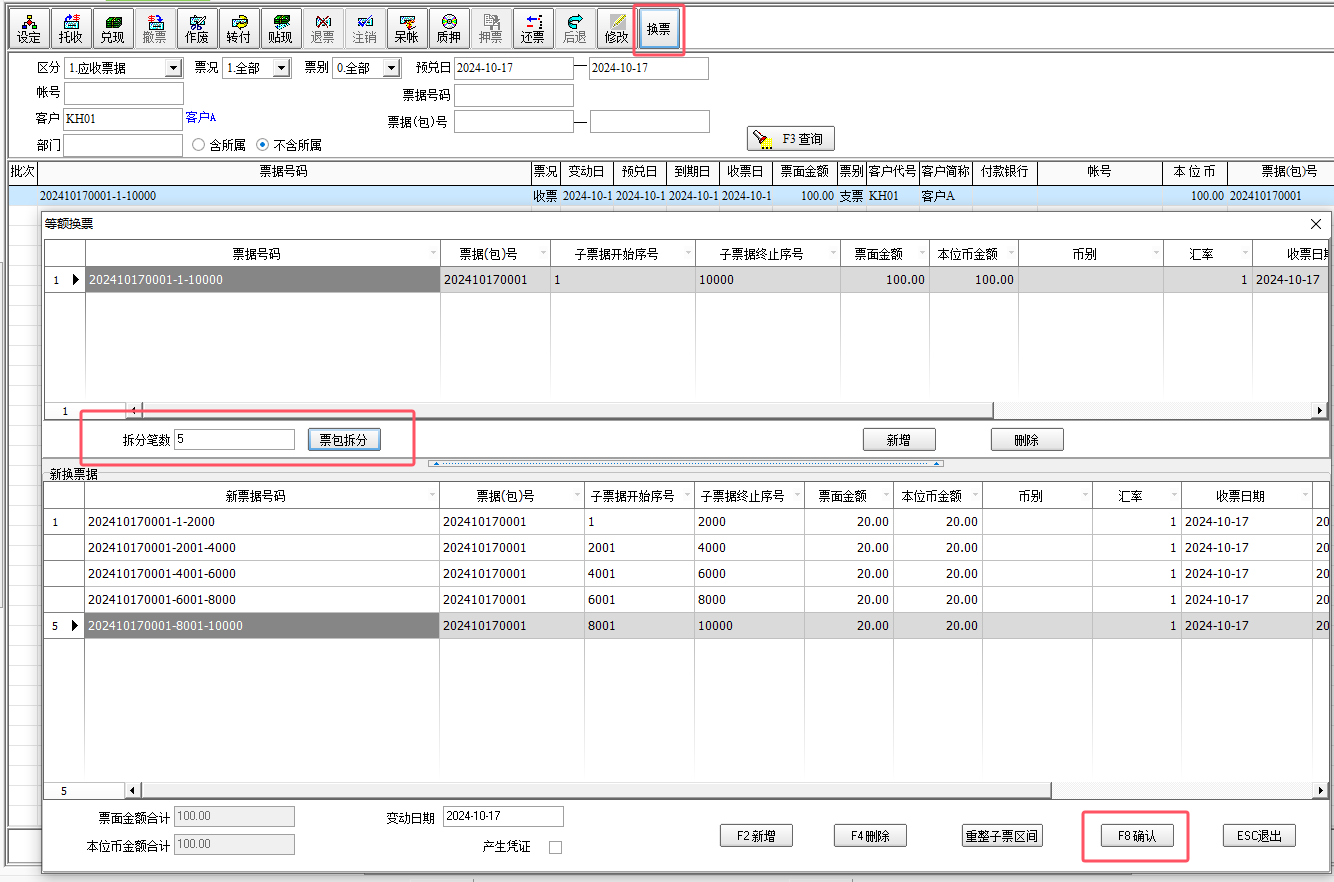
Task: Click the 还票 toolbar icon
Action: [532, 28]
